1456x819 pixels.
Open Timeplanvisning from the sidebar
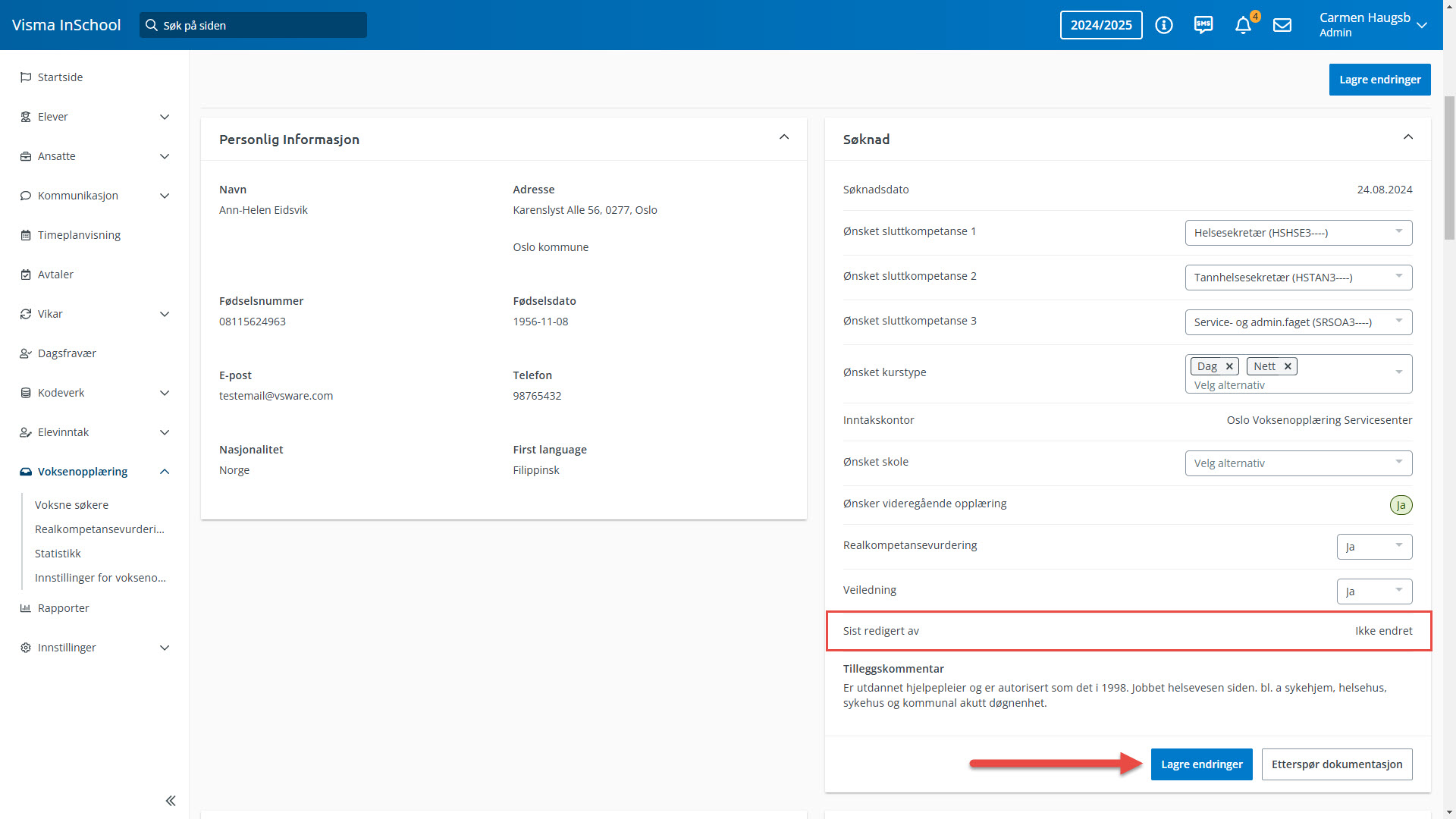(x=79, y=235)
